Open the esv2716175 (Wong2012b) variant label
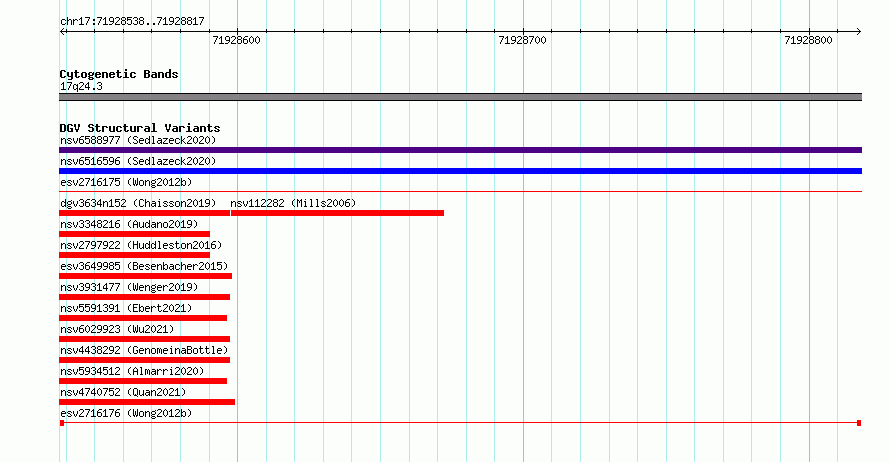Screen dimensions: 890x462 click(x=126, y=182)
